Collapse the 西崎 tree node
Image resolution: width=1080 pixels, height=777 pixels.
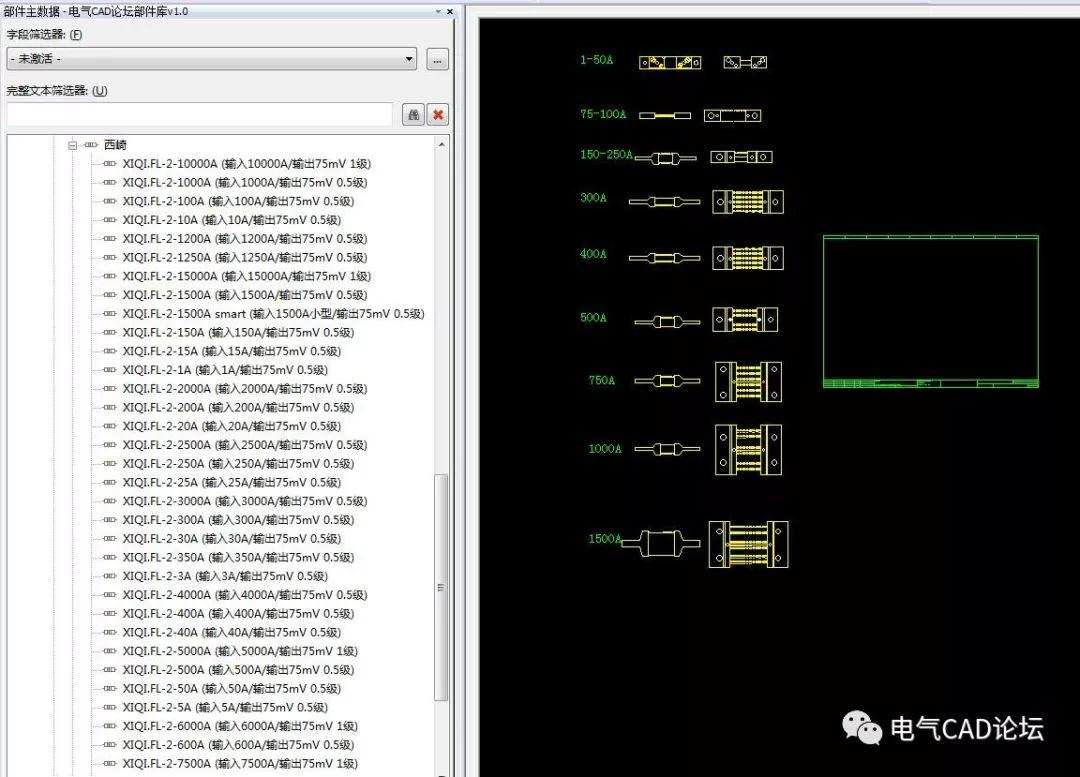[x=72, y=145]
